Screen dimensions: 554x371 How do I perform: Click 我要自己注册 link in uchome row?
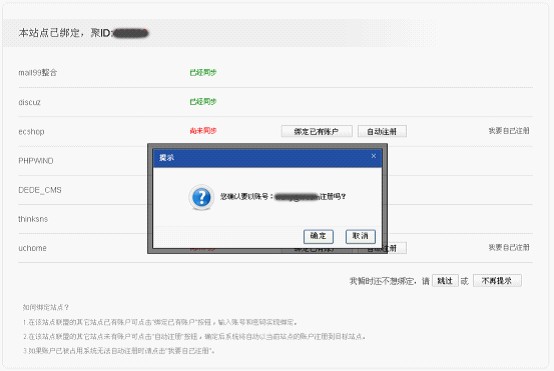(x=509, y=247)
